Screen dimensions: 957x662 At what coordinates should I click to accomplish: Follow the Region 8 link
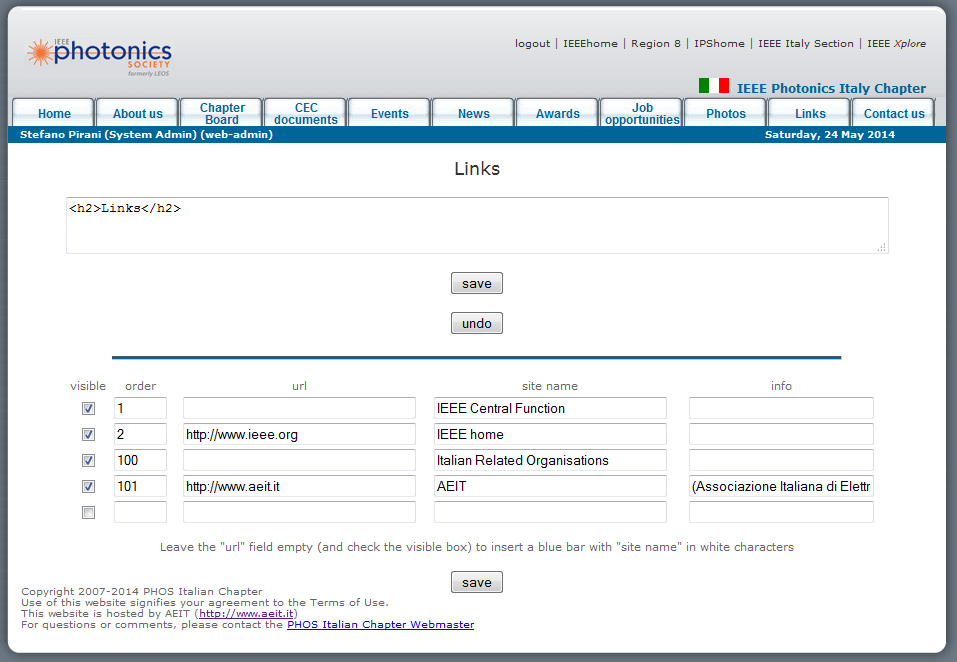pyautogui.click(x=655, y=43)
